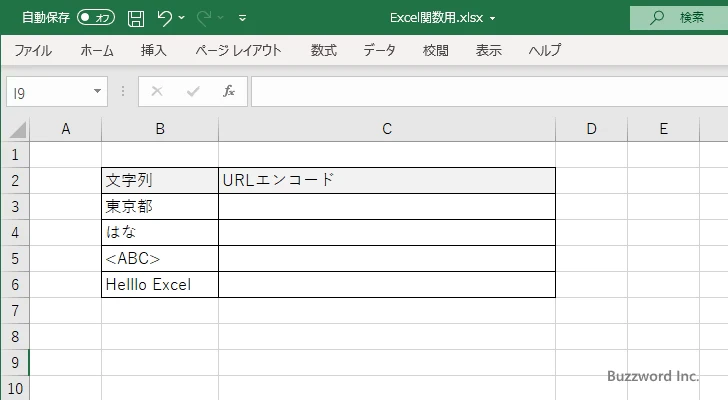Select row 5 header
The height and width of the screenshot is (400, 728).
pos(15,258)
